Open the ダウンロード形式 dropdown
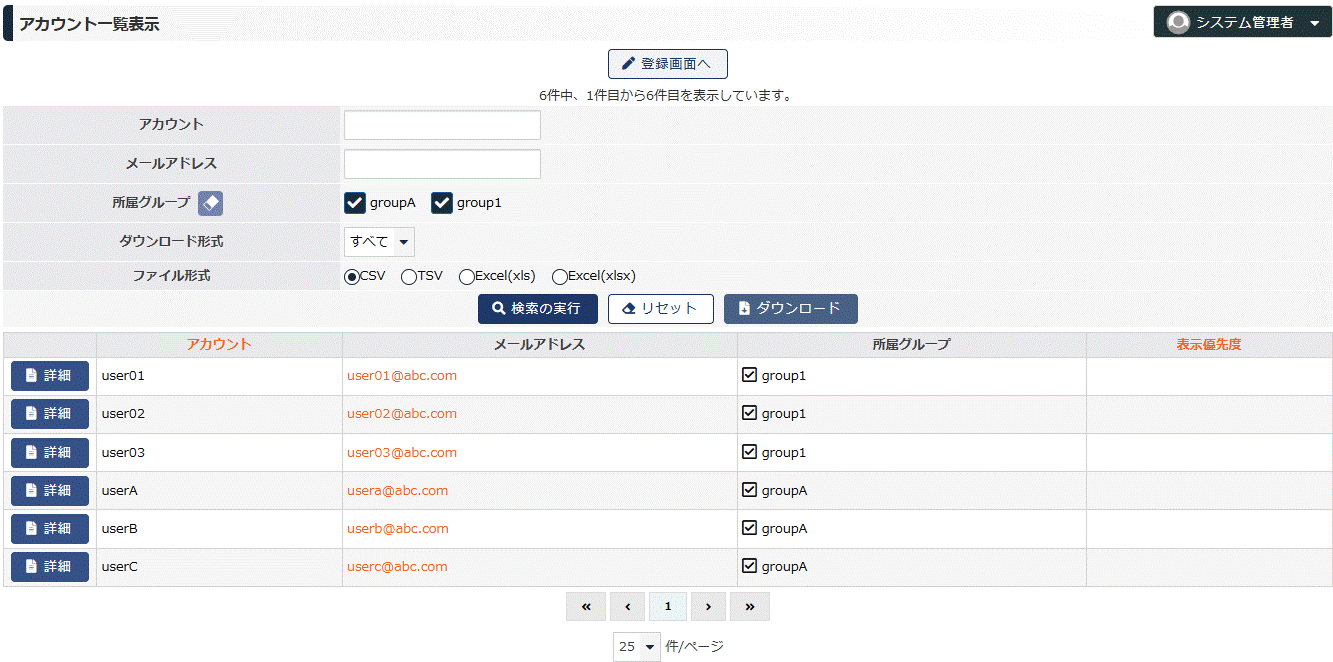Viewport: 1333px width, 662px height. [379, 242]
